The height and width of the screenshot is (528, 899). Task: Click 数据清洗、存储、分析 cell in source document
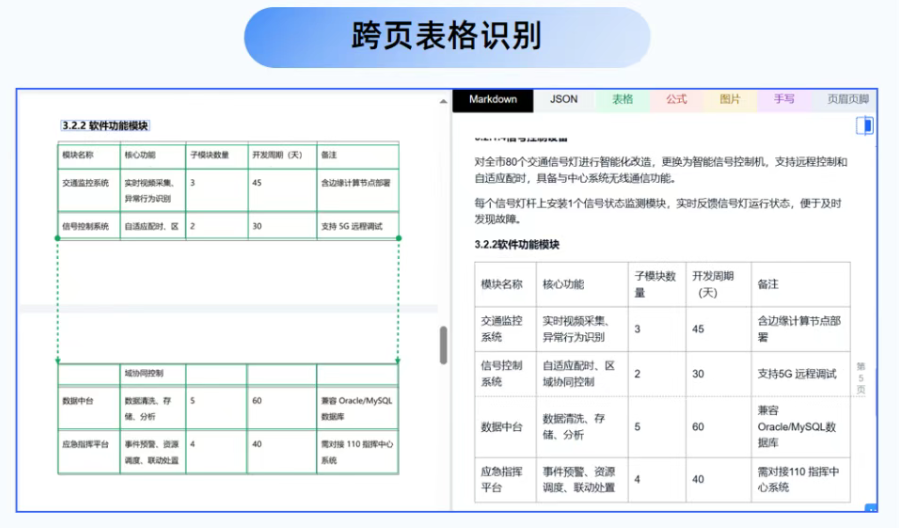coord(153,408)
